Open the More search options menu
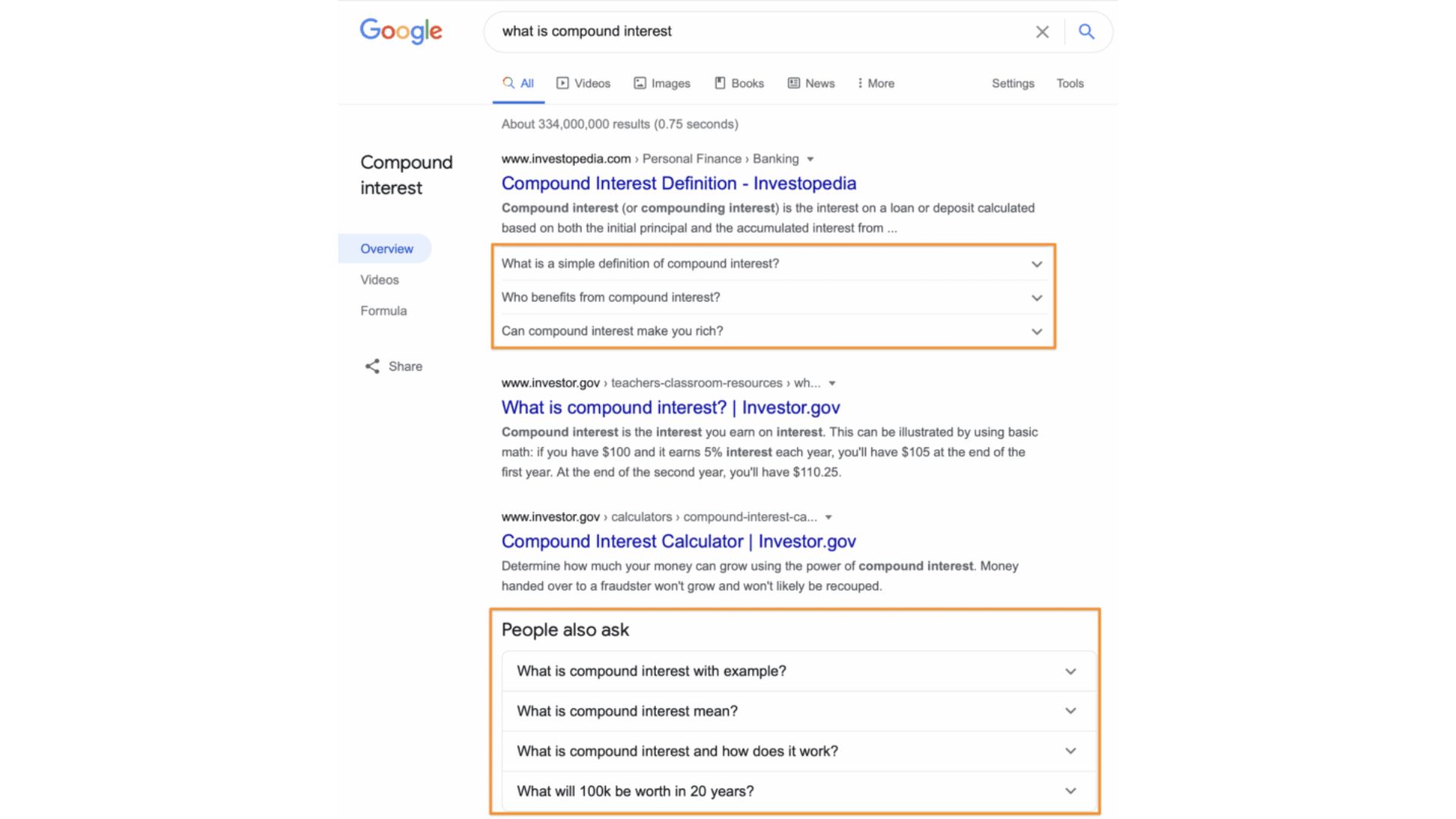The height and width of the screenshot is (819, 1456). point(876,83)
